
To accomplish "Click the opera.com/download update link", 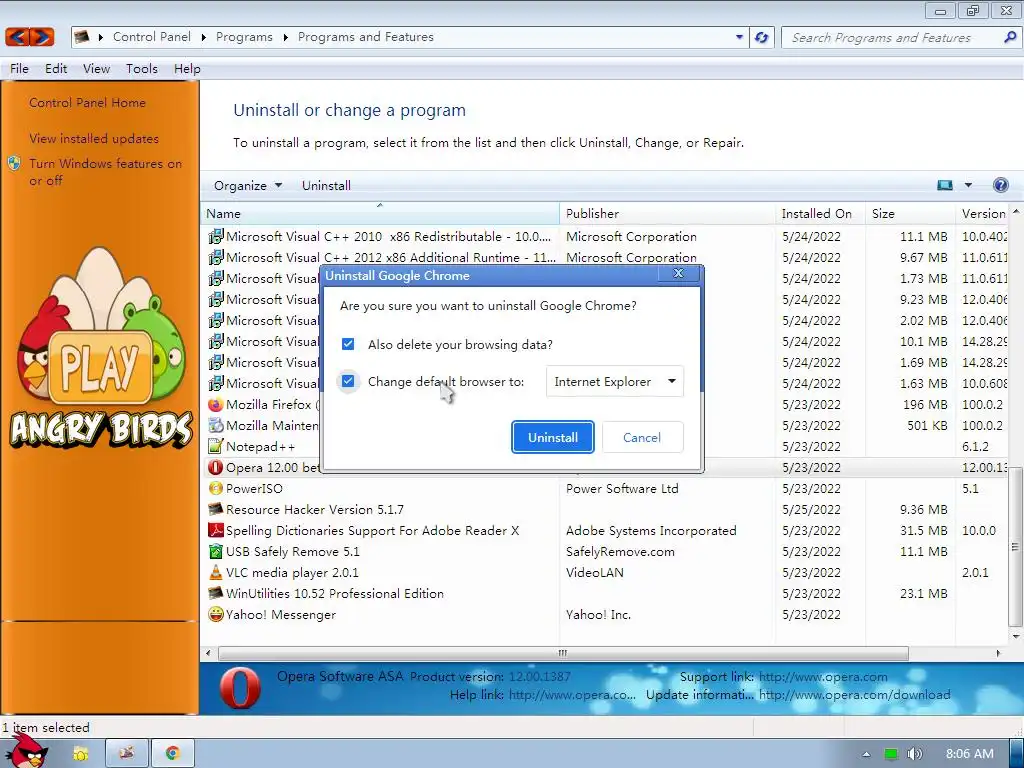I will click(x=854, y=695).
